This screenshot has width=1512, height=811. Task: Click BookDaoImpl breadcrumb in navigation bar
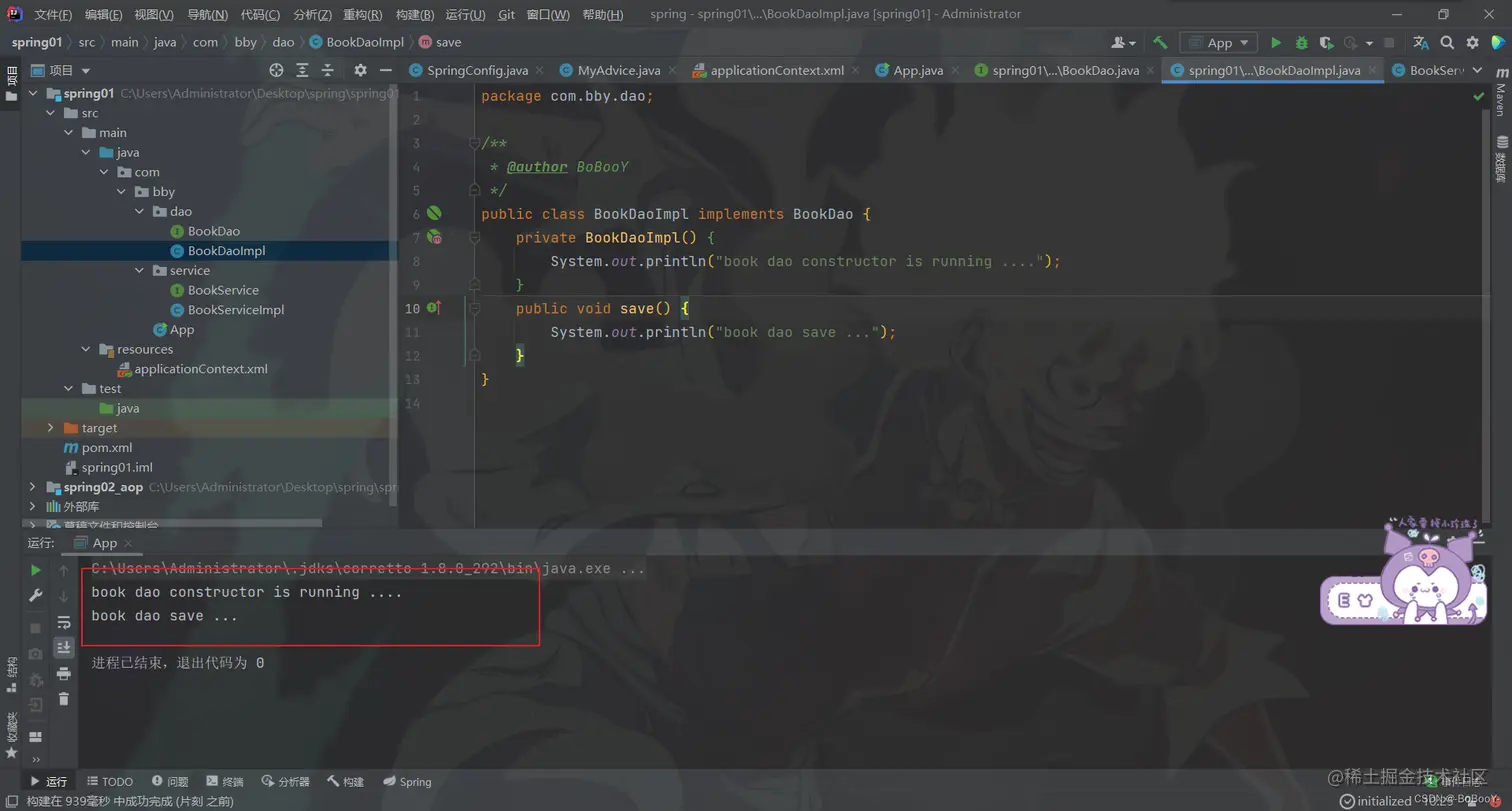point(356,42)
